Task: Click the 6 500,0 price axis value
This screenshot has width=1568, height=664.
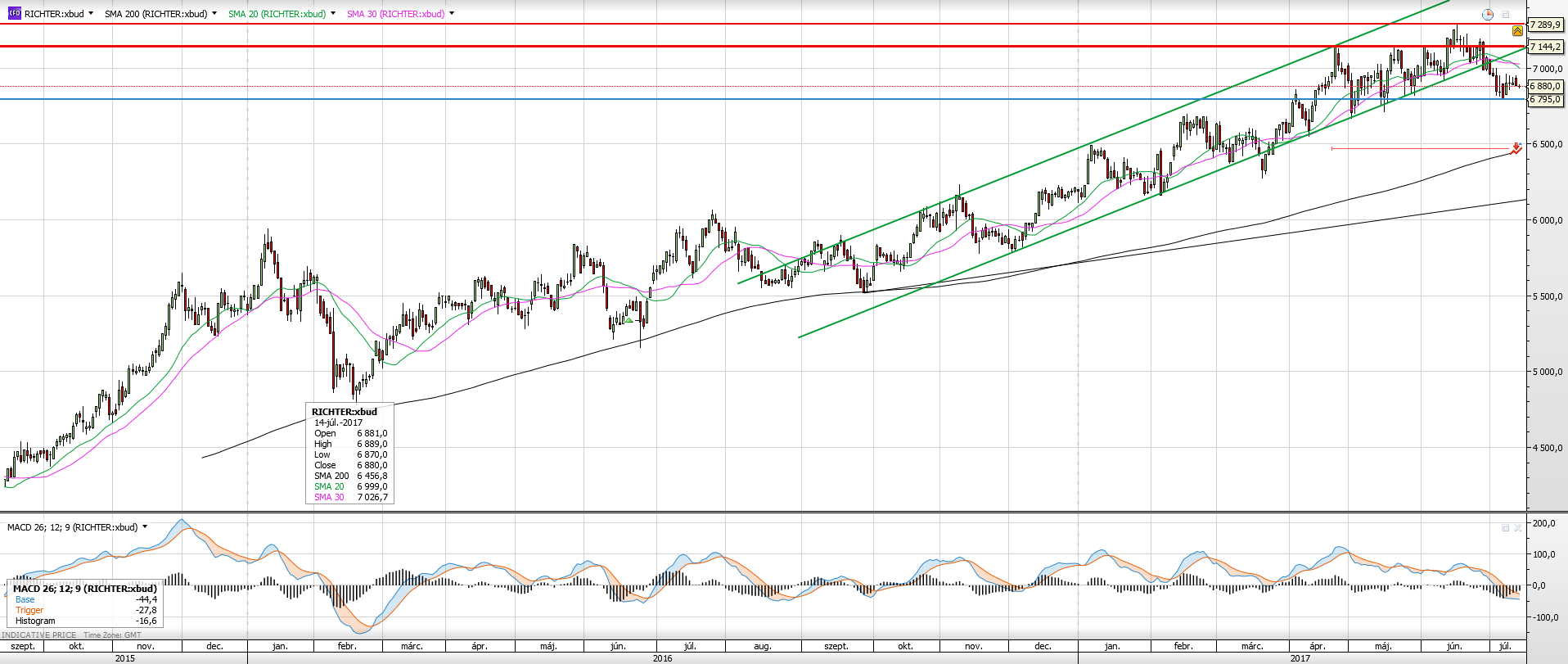Action: coord(1547,144)
